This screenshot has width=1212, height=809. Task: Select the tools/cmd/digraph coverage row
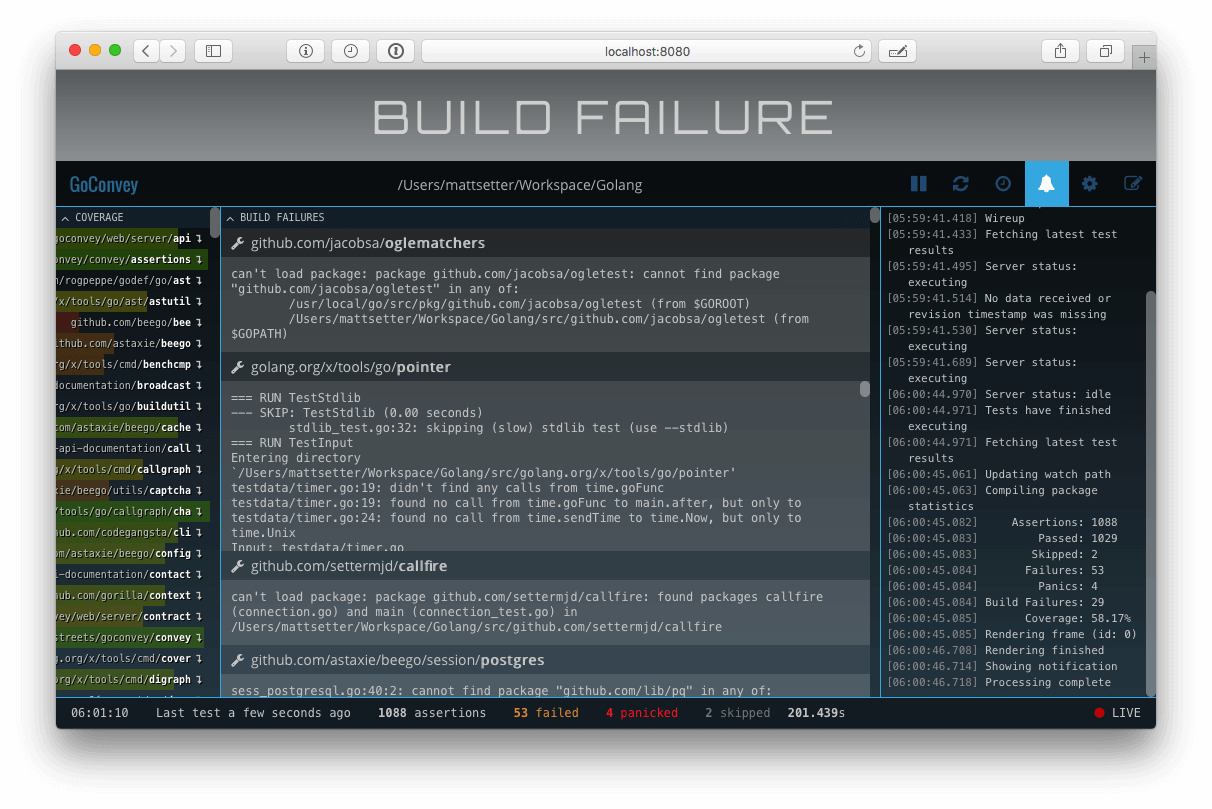[132, 679]
